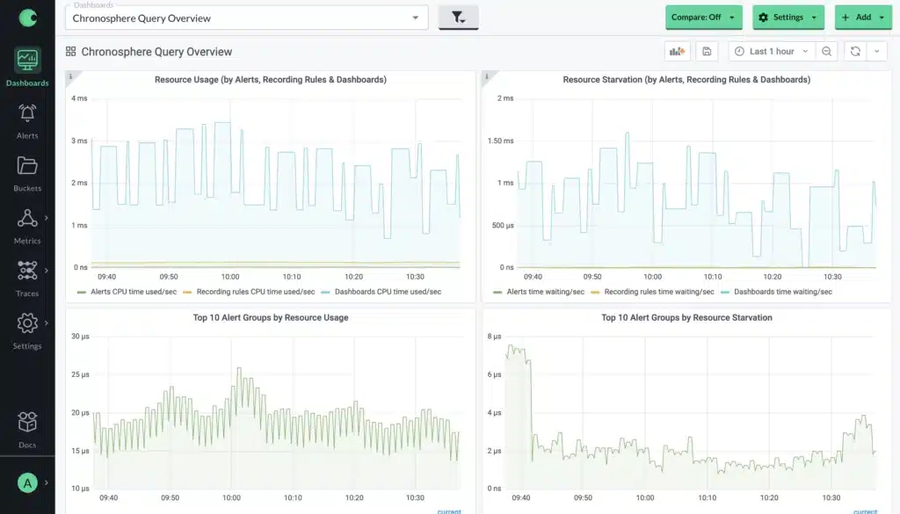900x514 pixels.
Task: Click the add panel chart icon
Action: [x=677, y=52]
